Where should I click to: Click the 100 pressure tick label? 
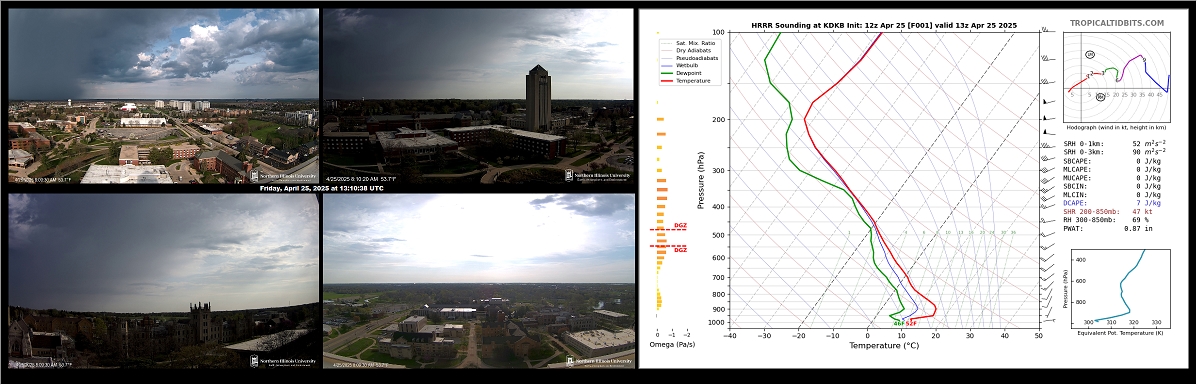(718, 33)
